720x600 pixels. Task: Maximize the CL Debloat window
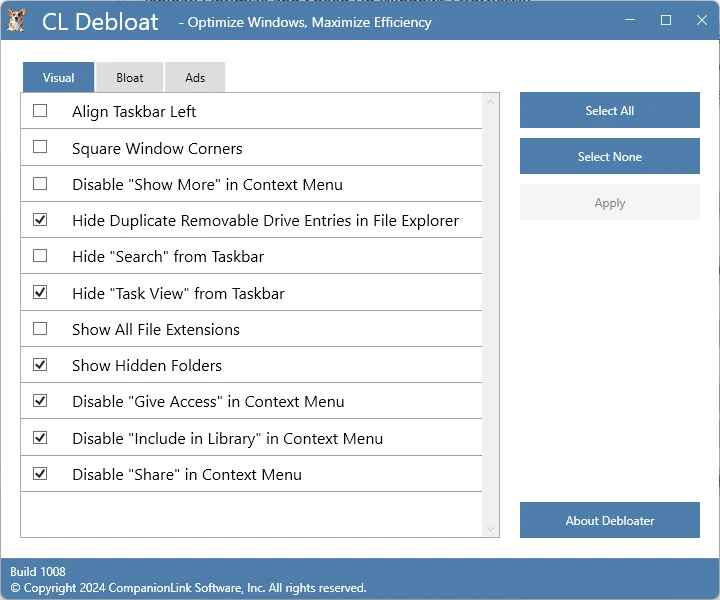[x=665, y=20]
